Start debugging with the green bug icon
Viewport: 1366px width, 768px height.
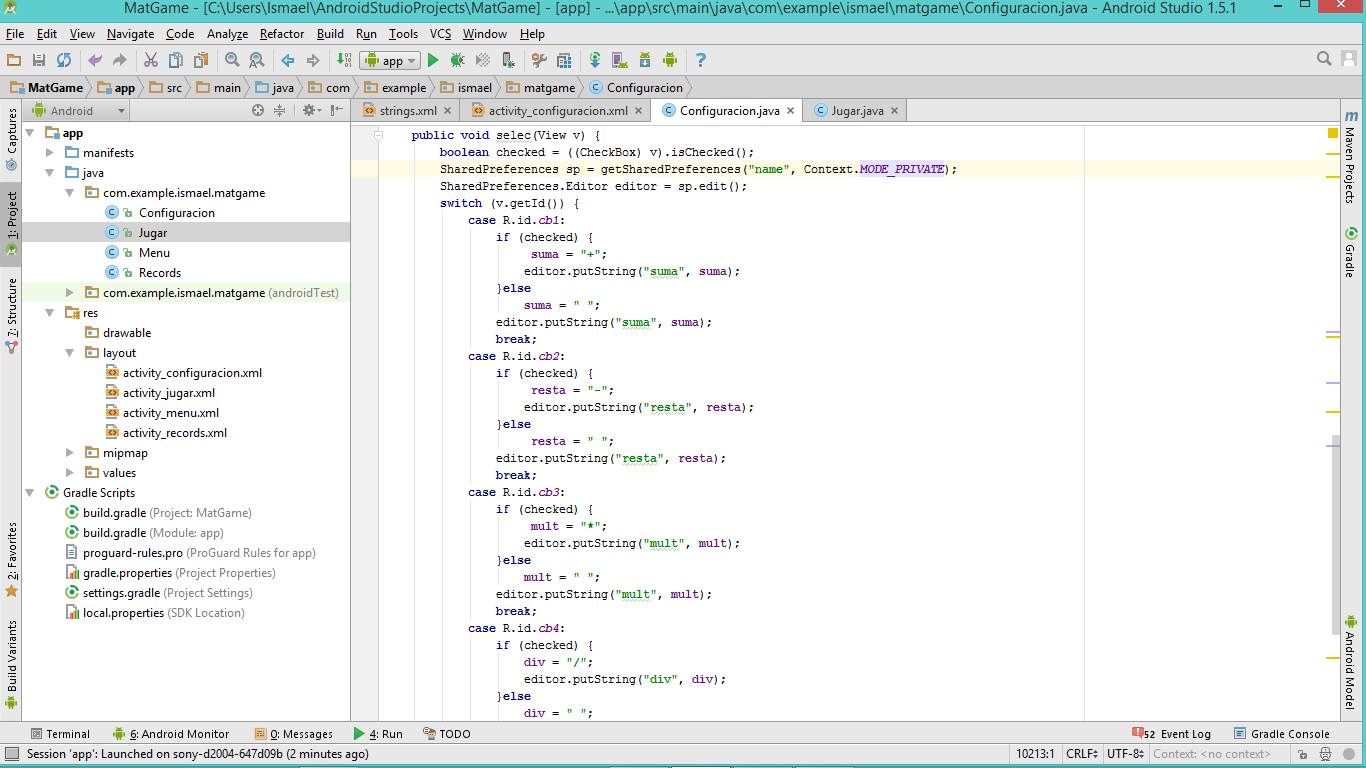point(457,60)
